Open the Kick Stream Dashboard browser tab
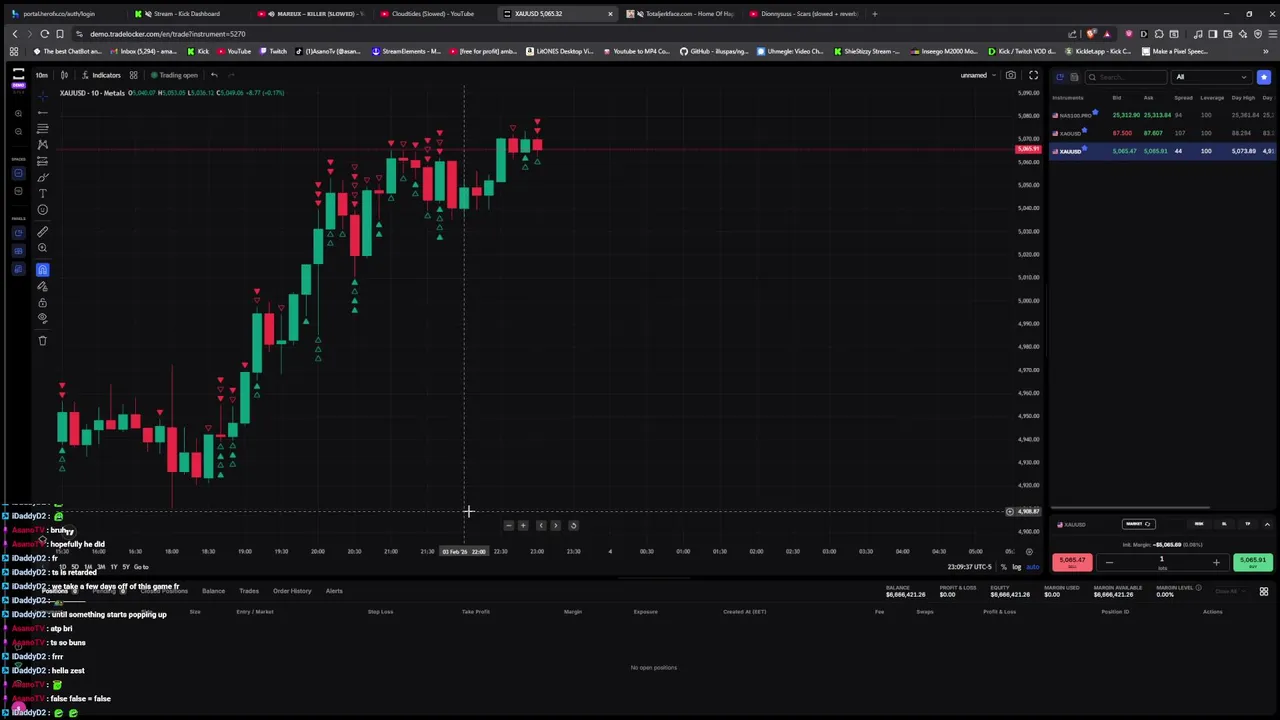This screenshot has width=1280, height=720. click(x=186, y=14)
